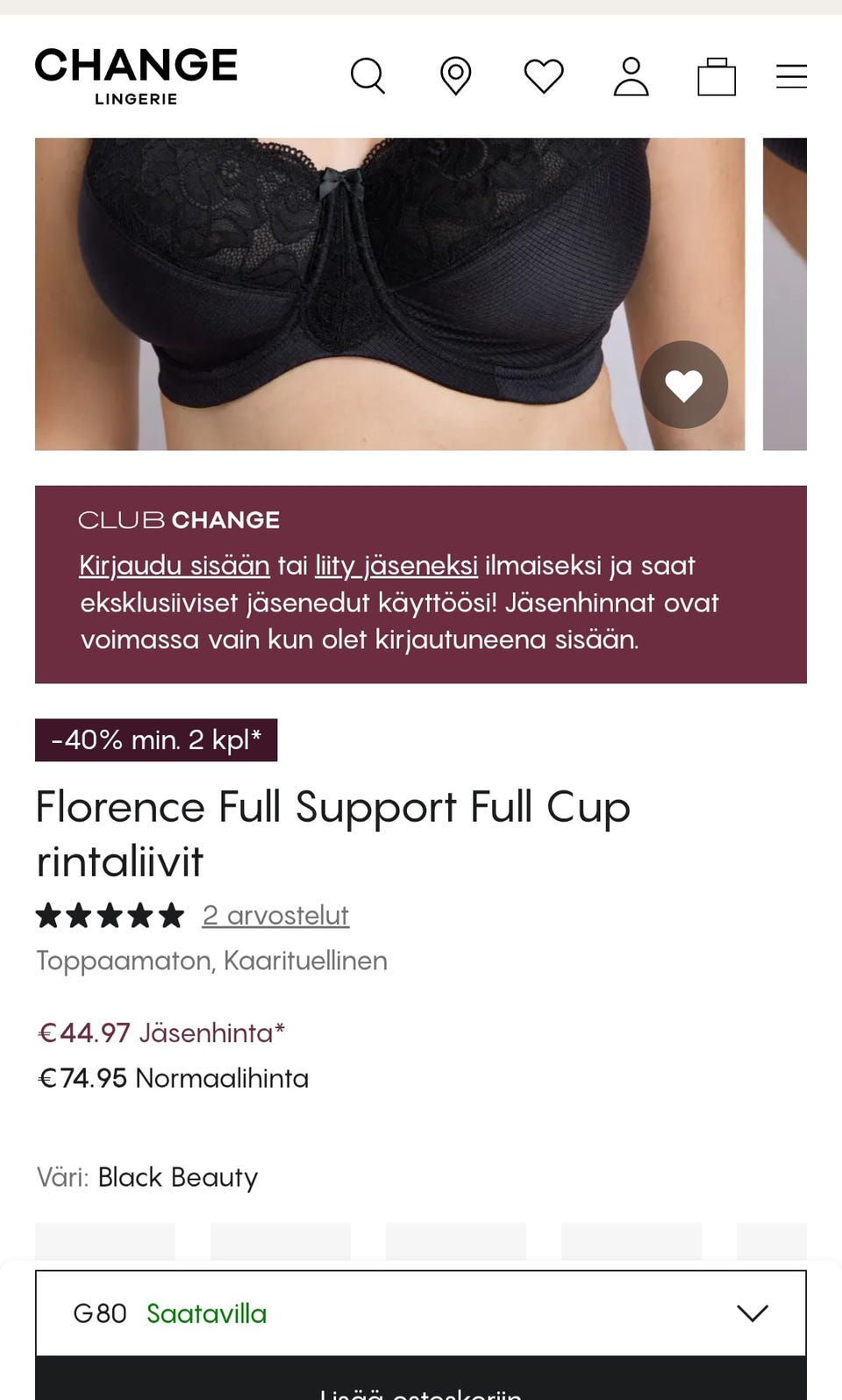
Task: Open the user account icon
Action: tap(631, 76)
